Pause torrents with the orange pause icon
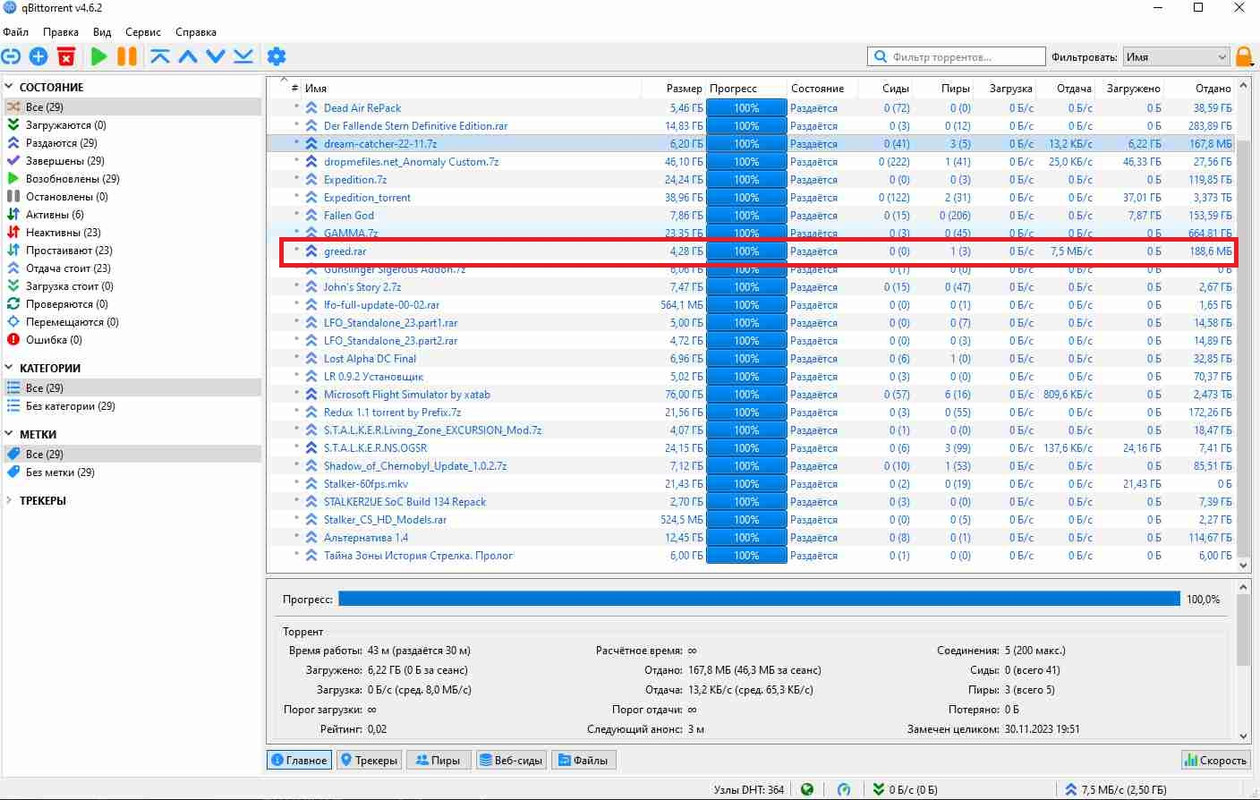 click(127, 57)
